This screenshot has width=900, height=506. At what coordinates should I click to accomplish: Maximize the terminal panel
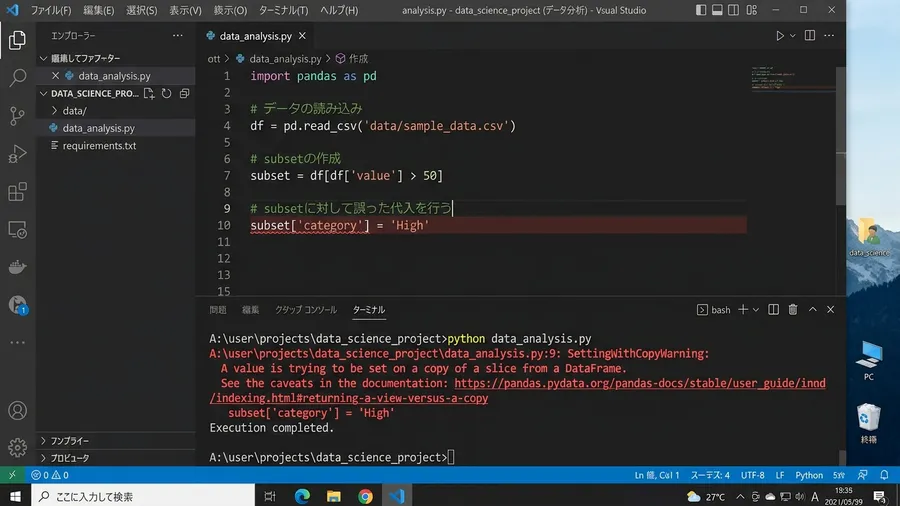click(x=812, y=310)
